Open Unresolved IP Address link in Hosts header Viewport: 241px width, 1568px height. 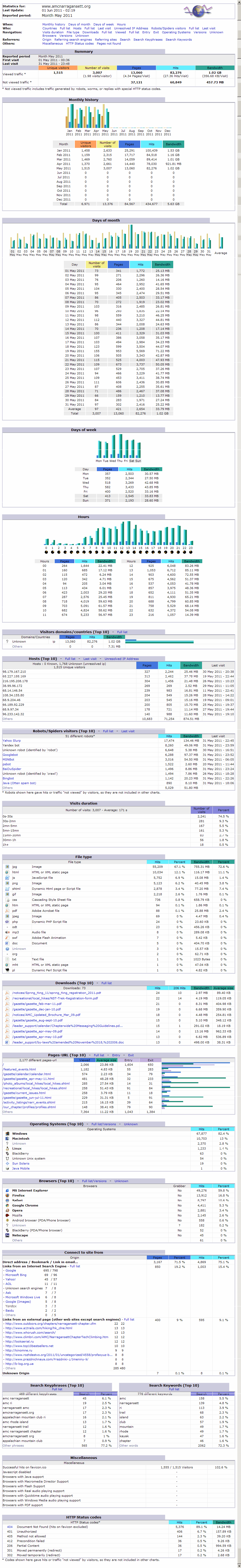click(121, 659)
